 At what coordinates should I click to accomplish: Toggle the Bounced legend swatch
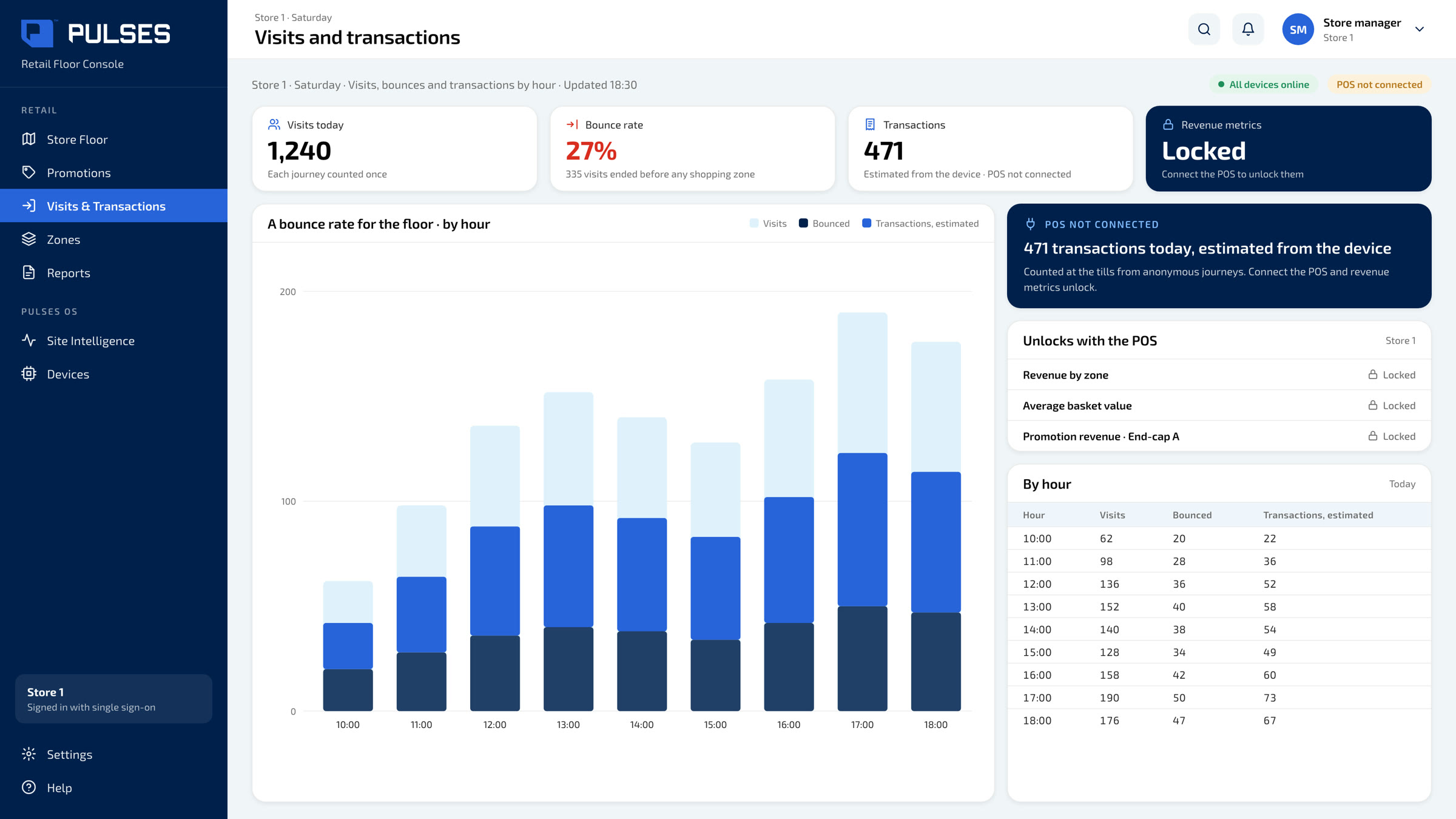click(803, 223)
